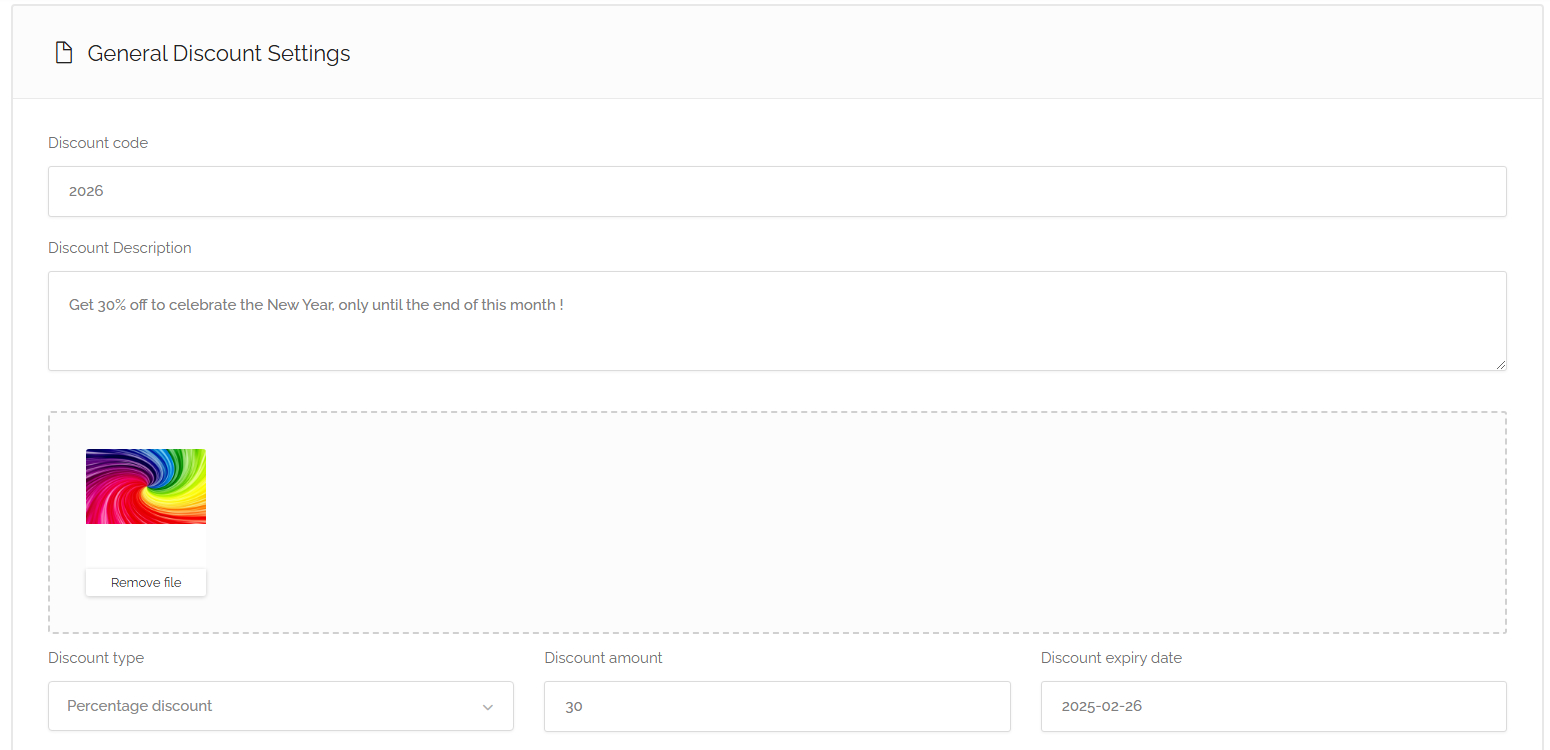Click the Discount code label
This screenshot has height=750, width=1550.
point(98,143)
